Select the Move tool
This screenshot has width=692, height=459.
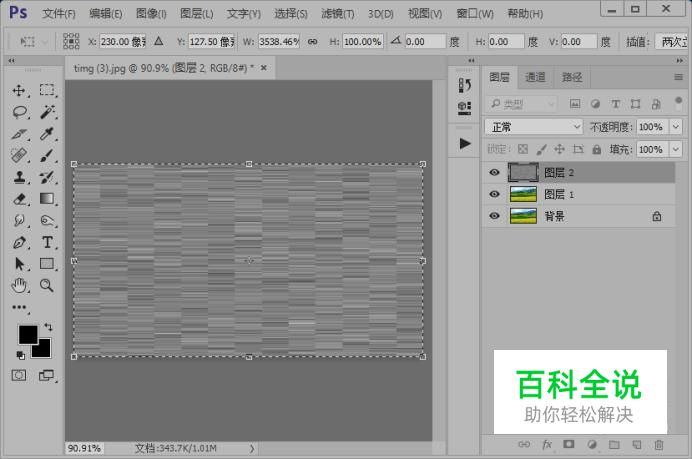point(19,90)
